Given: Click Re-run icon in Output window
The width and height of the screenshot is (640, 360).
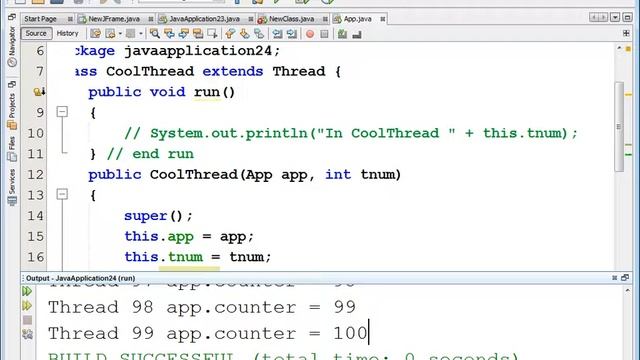Looking at the screenshot, I should [x=27, y=291].
